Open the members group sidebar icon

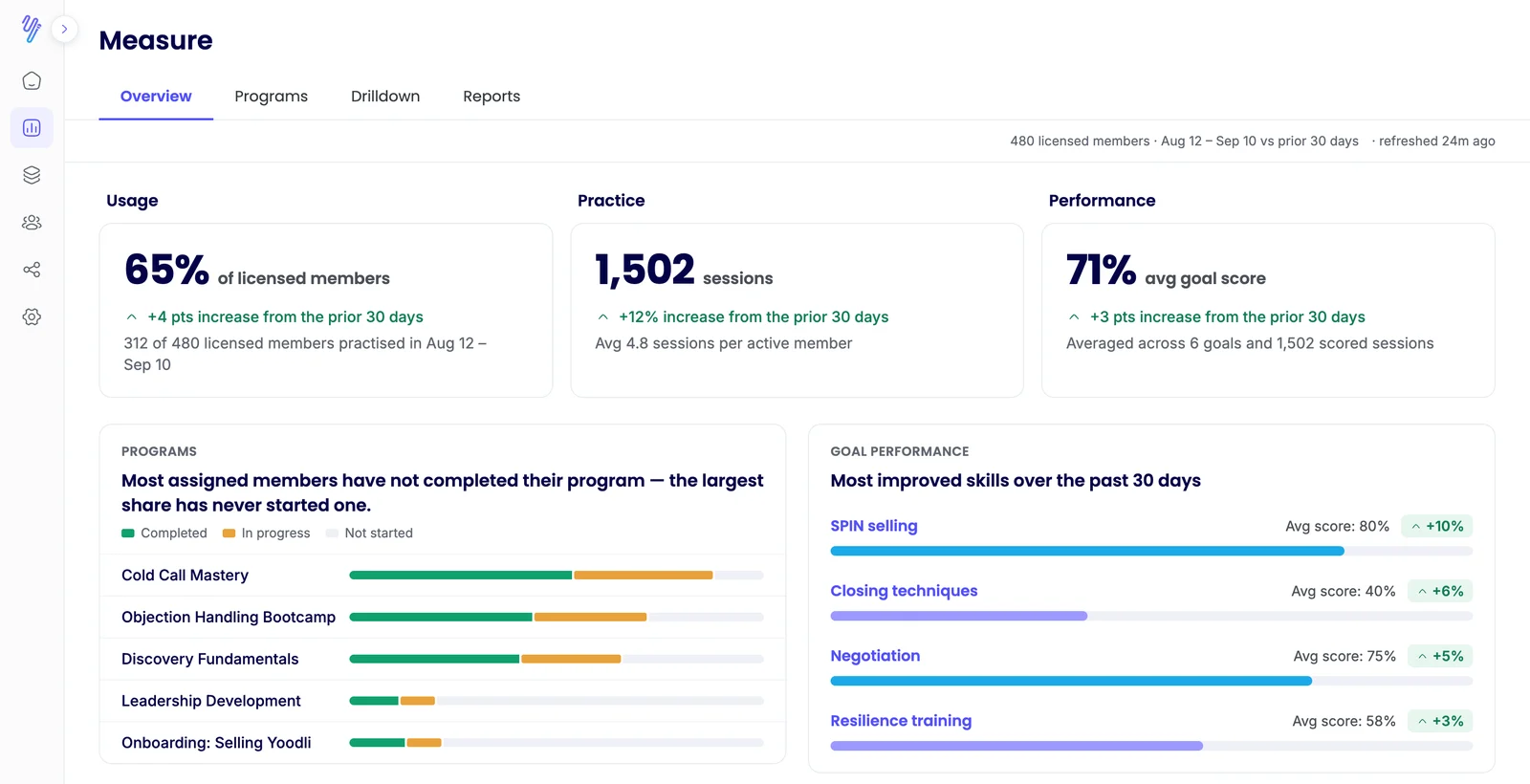(32, 222)
